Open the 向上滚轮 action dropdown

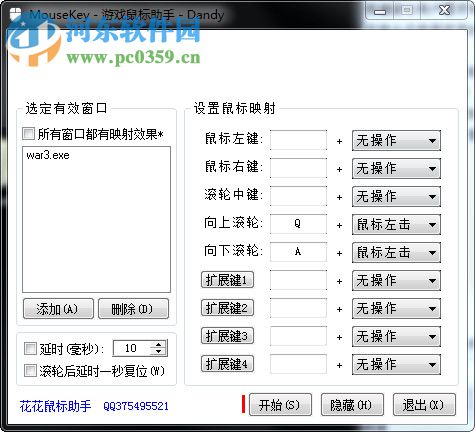[396, 224]
